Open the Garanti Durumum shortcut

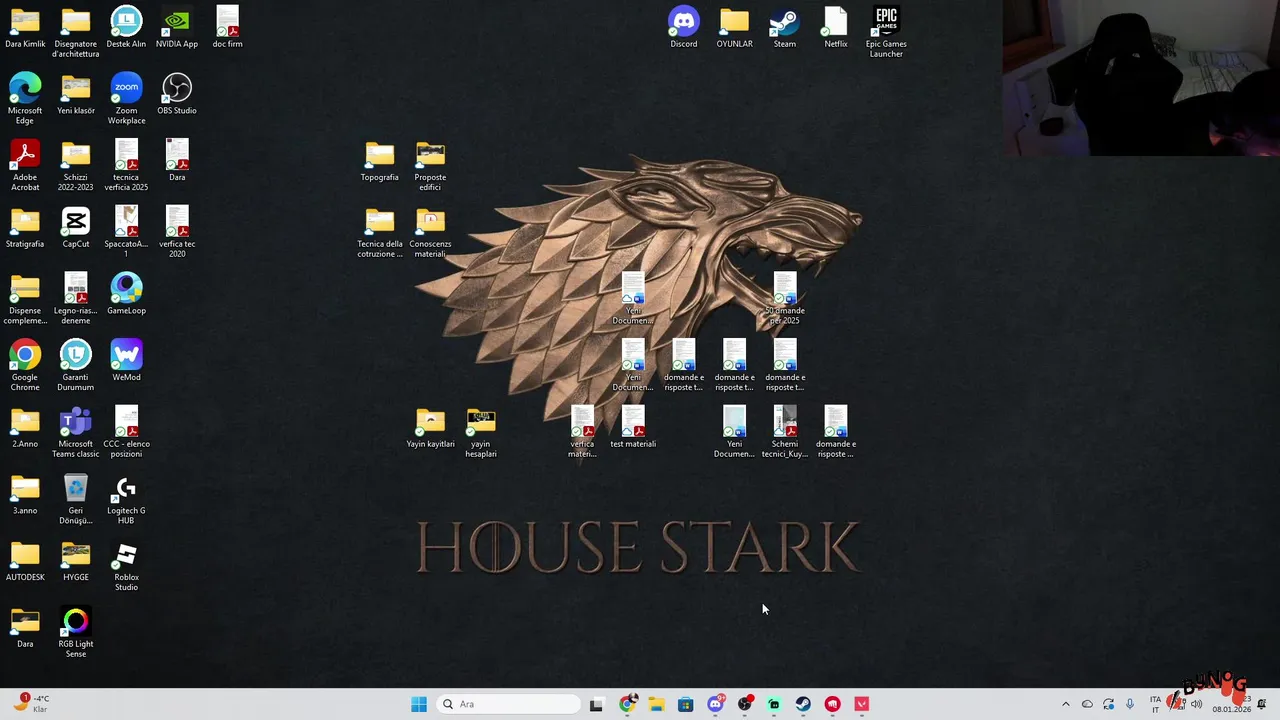(76, 366)
